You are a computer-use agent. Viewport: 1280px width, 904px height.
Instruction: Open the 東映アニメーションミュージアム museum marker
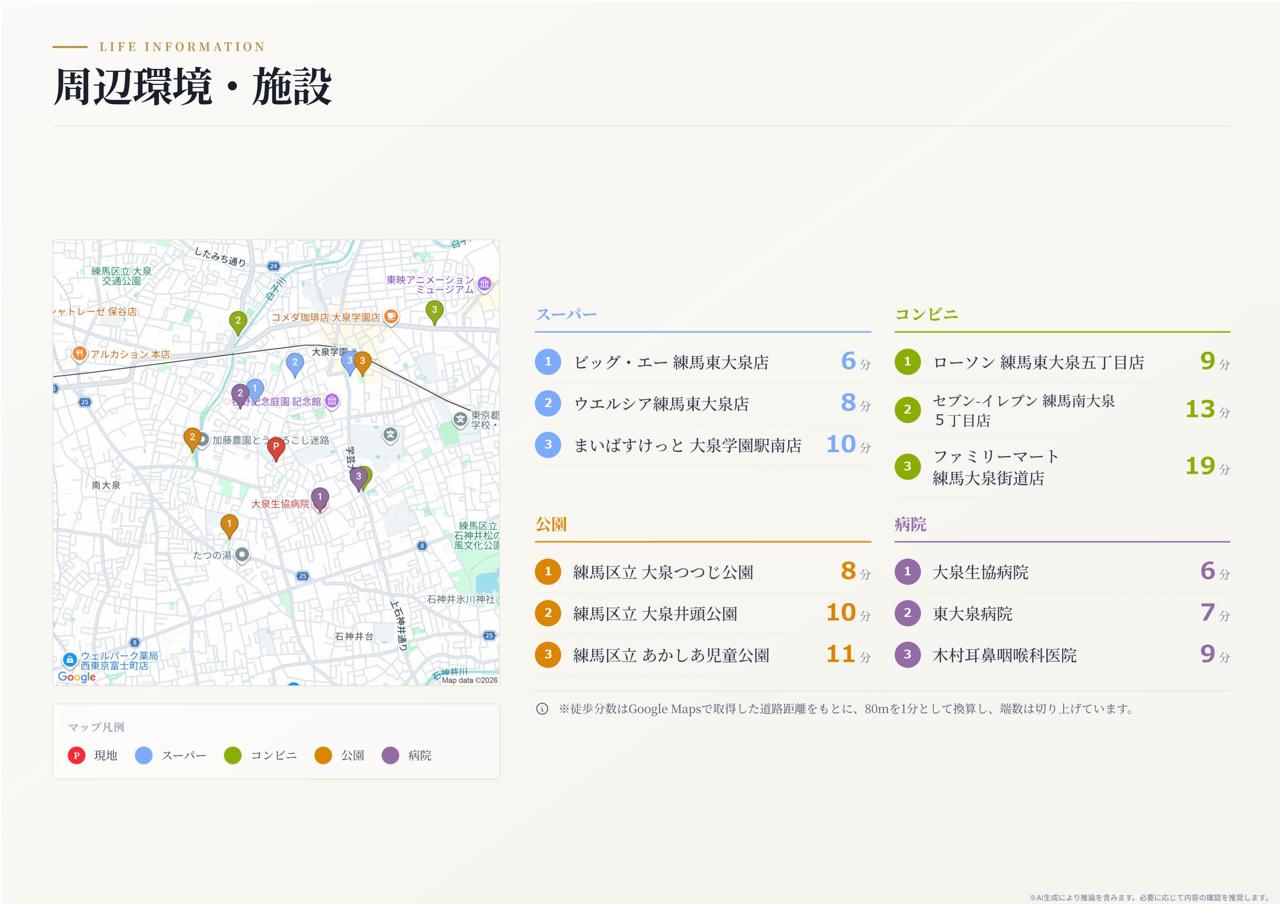tap(484, 284)
